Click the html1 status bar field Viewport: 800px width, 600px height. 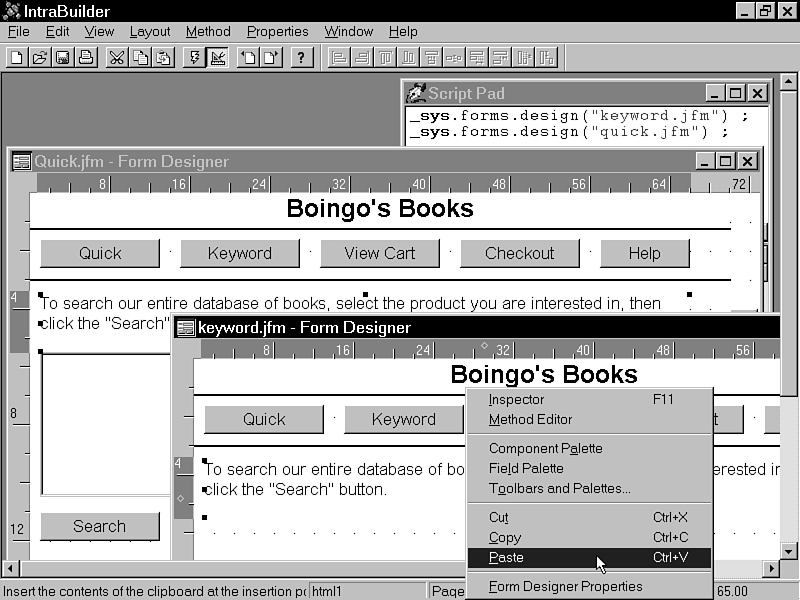(x=367, y=591)
